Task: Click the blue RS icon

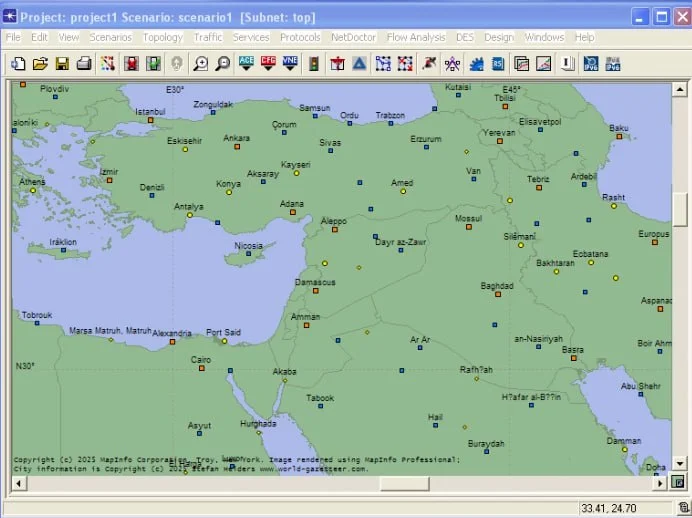Action: (x=498, y=64)
